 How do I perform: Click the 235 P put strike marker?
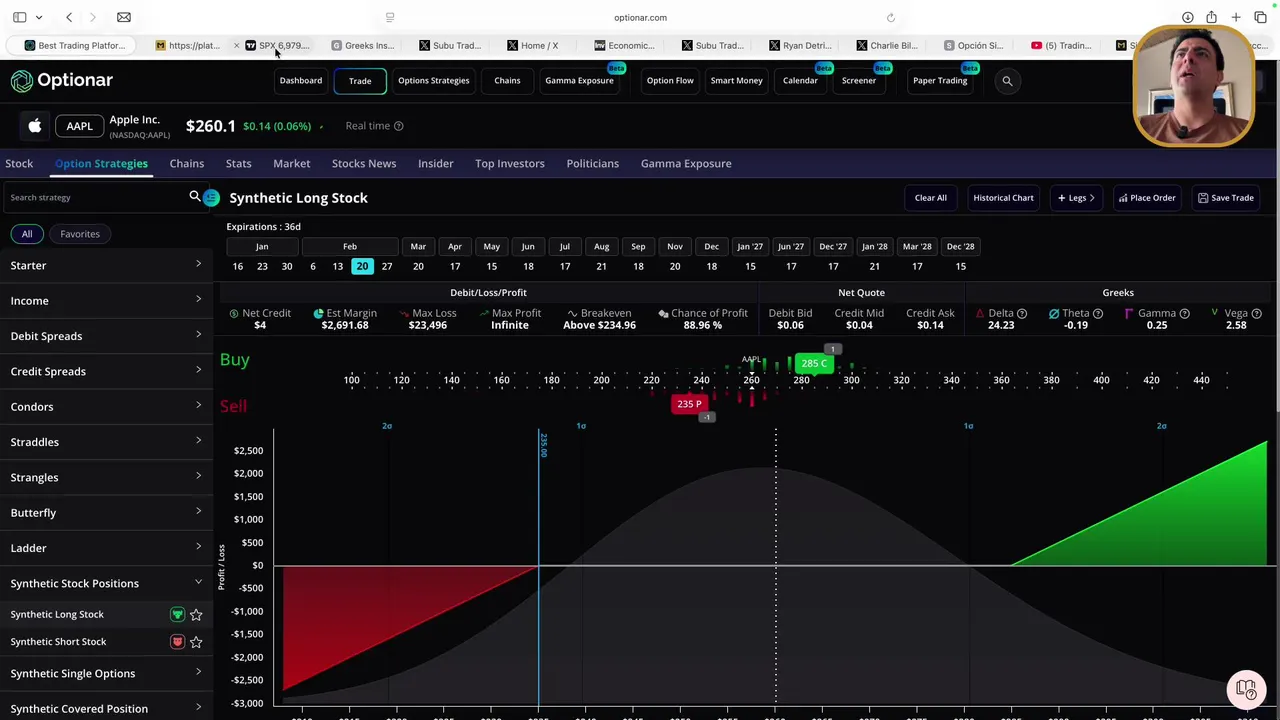[x=689, y=404]
